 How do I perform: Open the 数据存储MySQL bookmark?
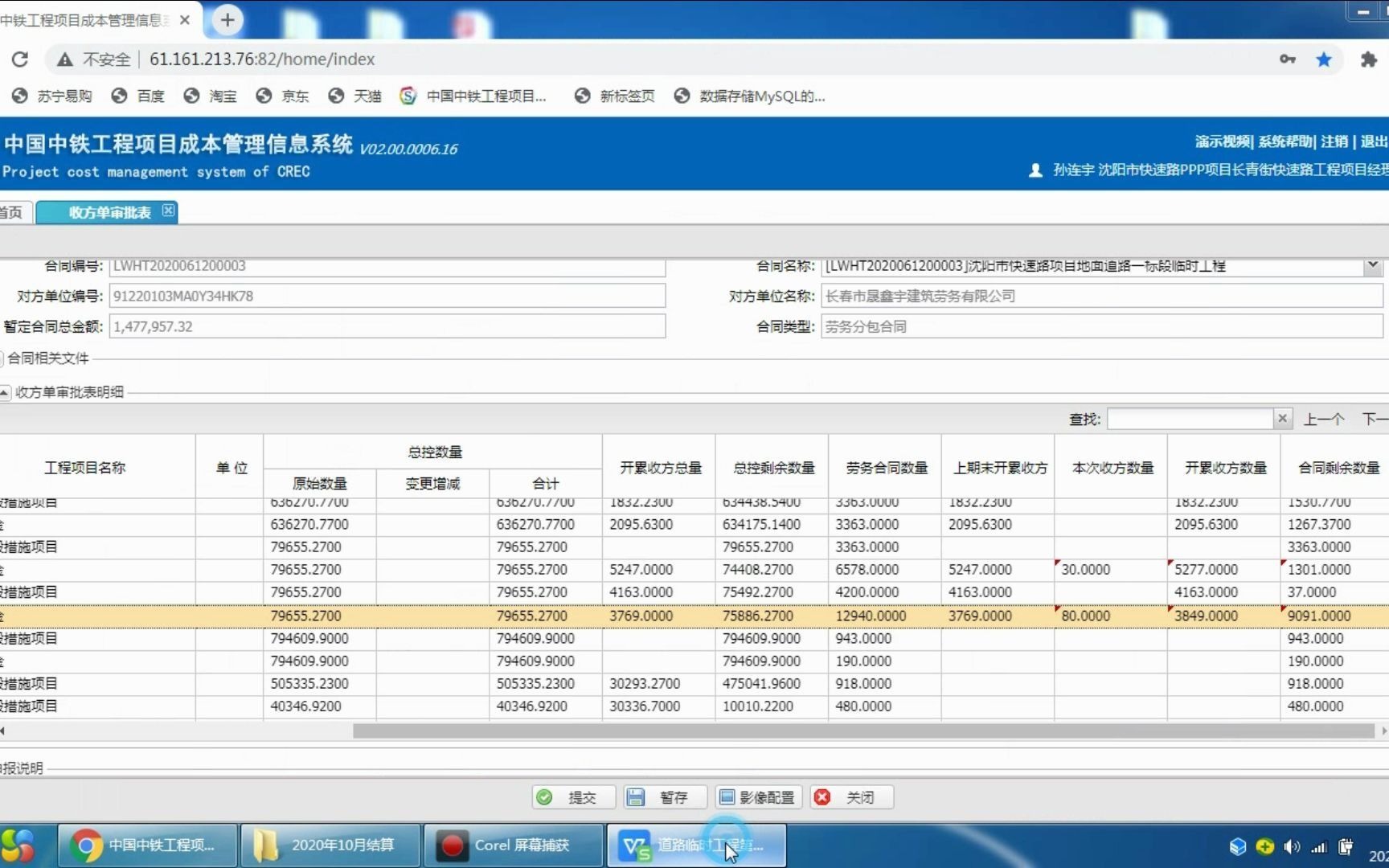[750, 96]
